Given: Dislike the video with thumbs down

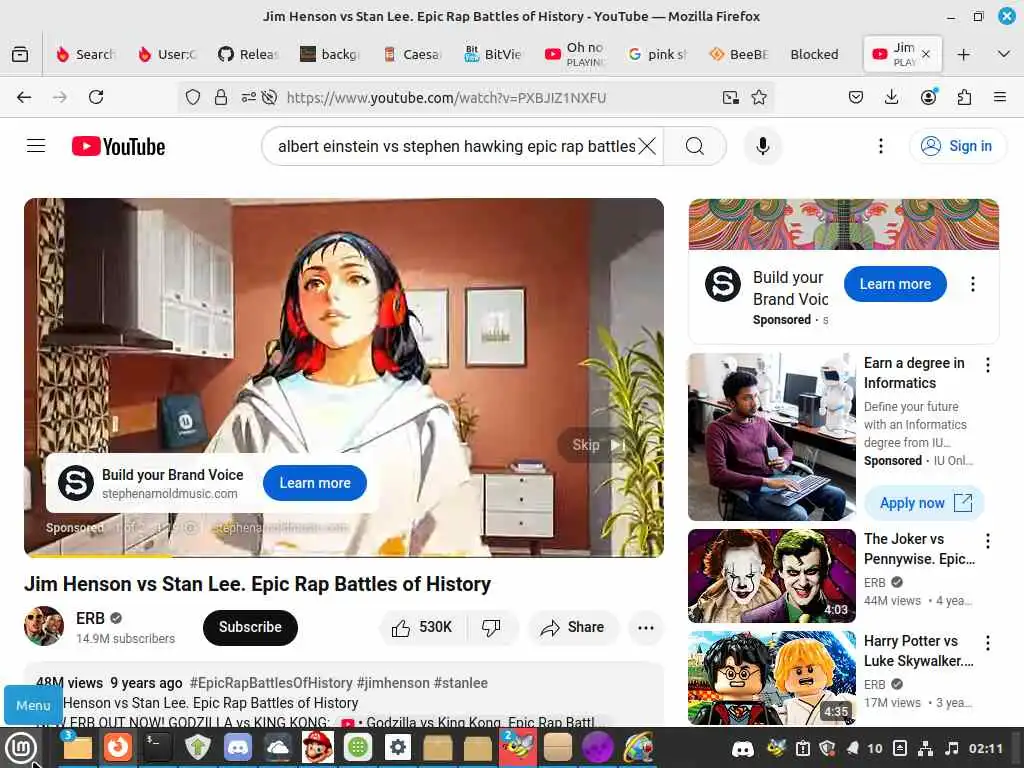Looking at the screenshot, I should [x=492, y=627].
